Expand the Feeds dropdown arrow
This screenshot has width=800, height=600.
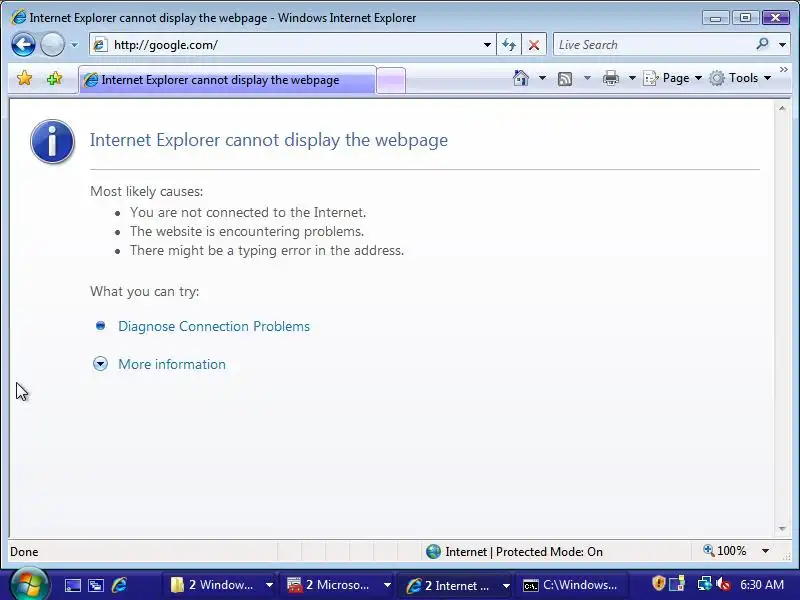coord(587,78)
